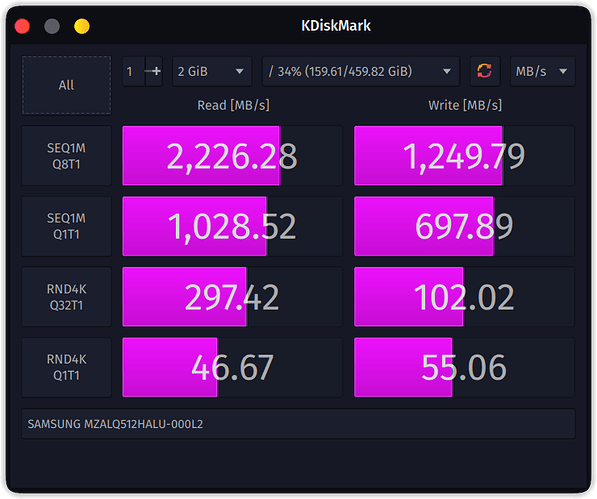Select the 297.42 read result field

coord(232,297)
